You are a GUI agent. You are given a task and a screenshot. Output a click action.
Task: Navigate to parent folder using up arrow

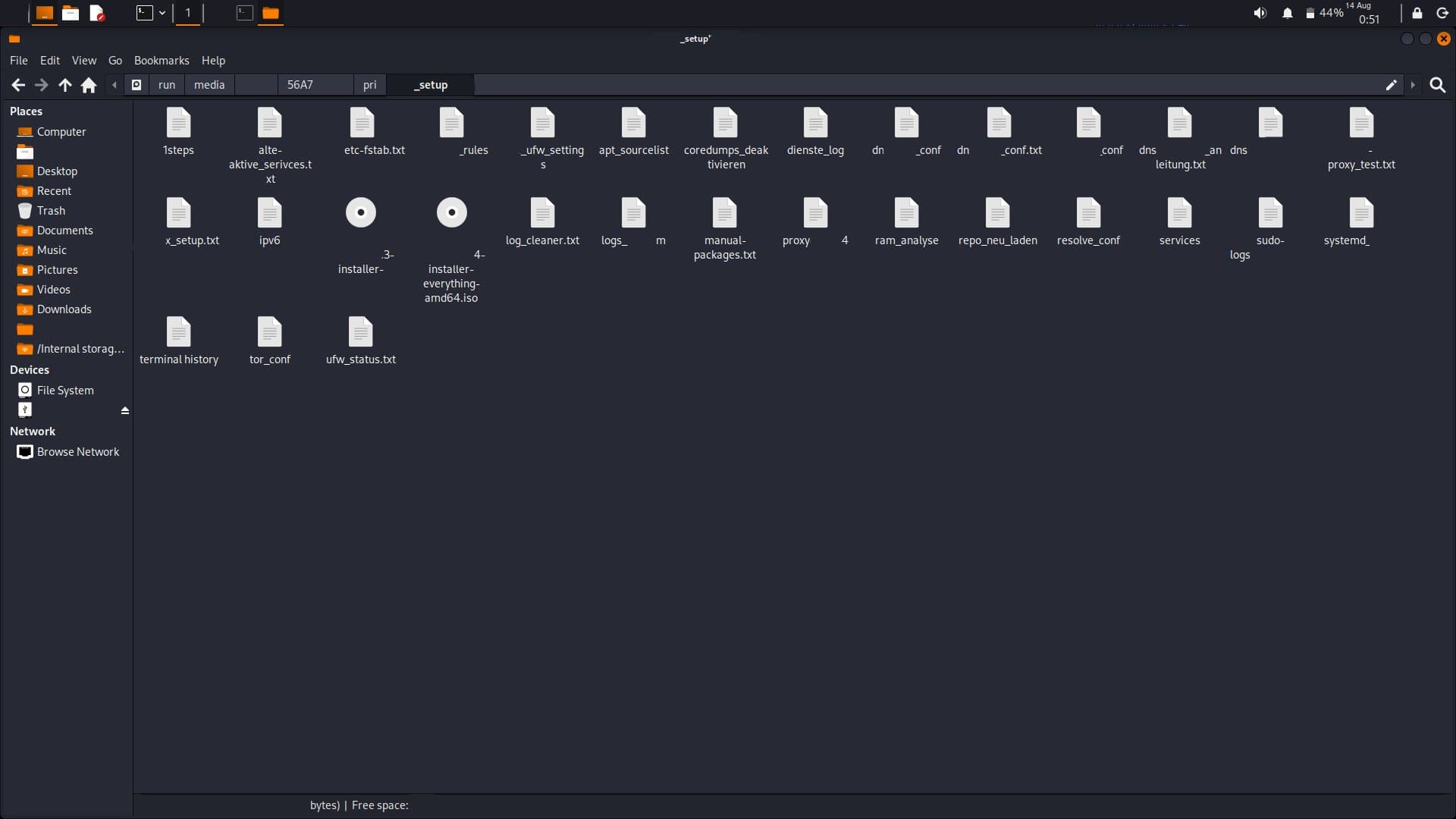(65, 85)
